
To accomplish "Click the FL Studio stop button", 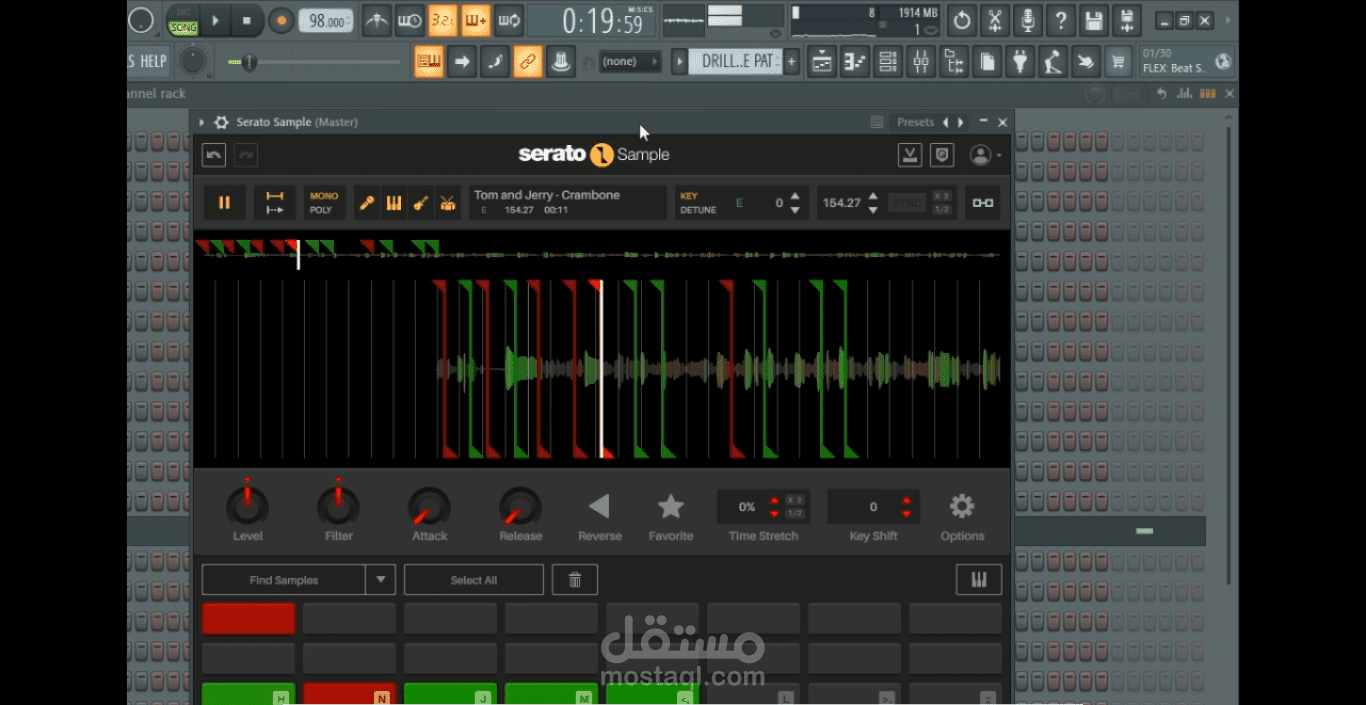I will pyautogui.click(x=247, y=20).
